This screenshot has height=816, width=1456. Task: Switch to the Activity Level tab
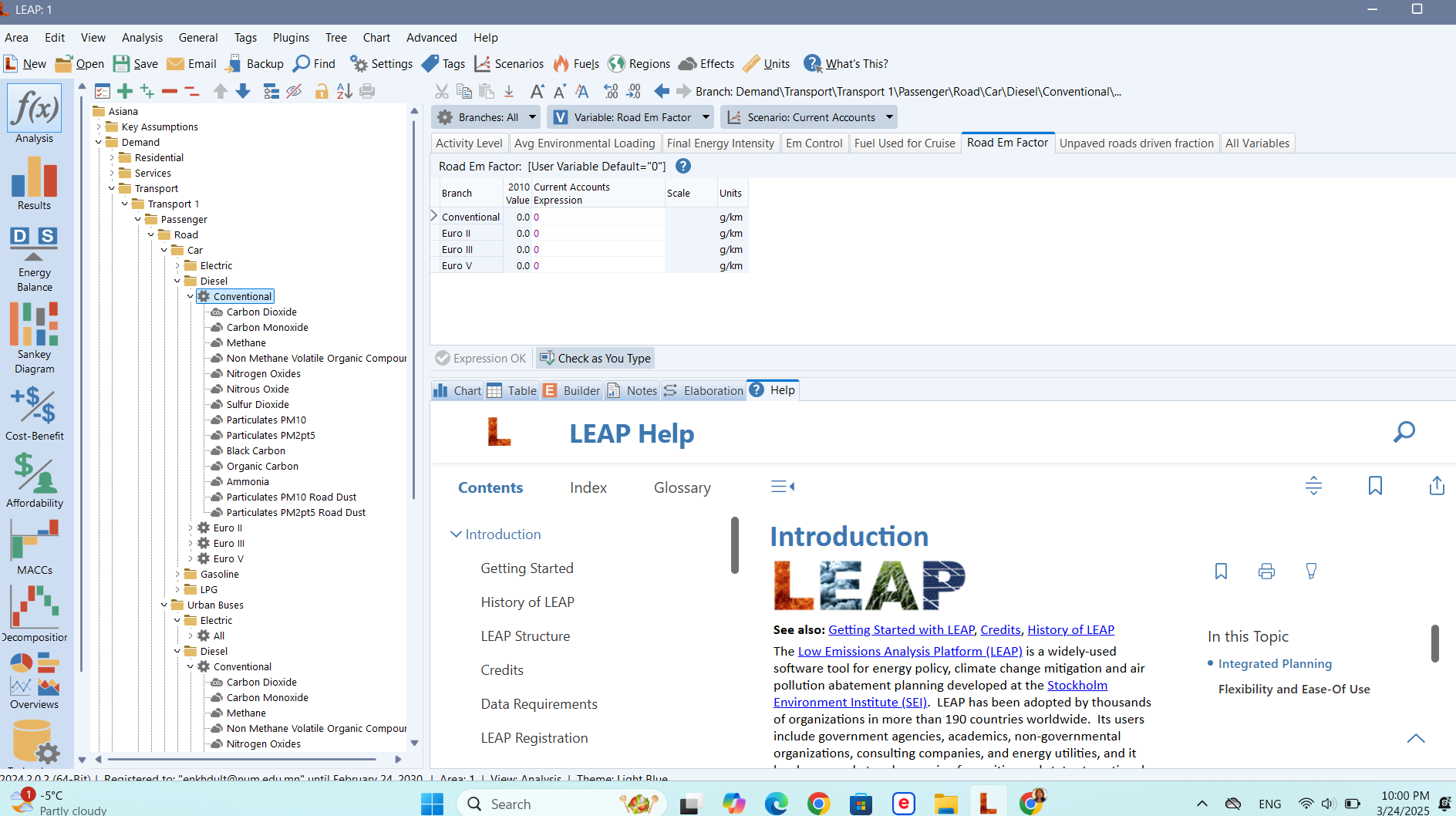tap(469, 143)
